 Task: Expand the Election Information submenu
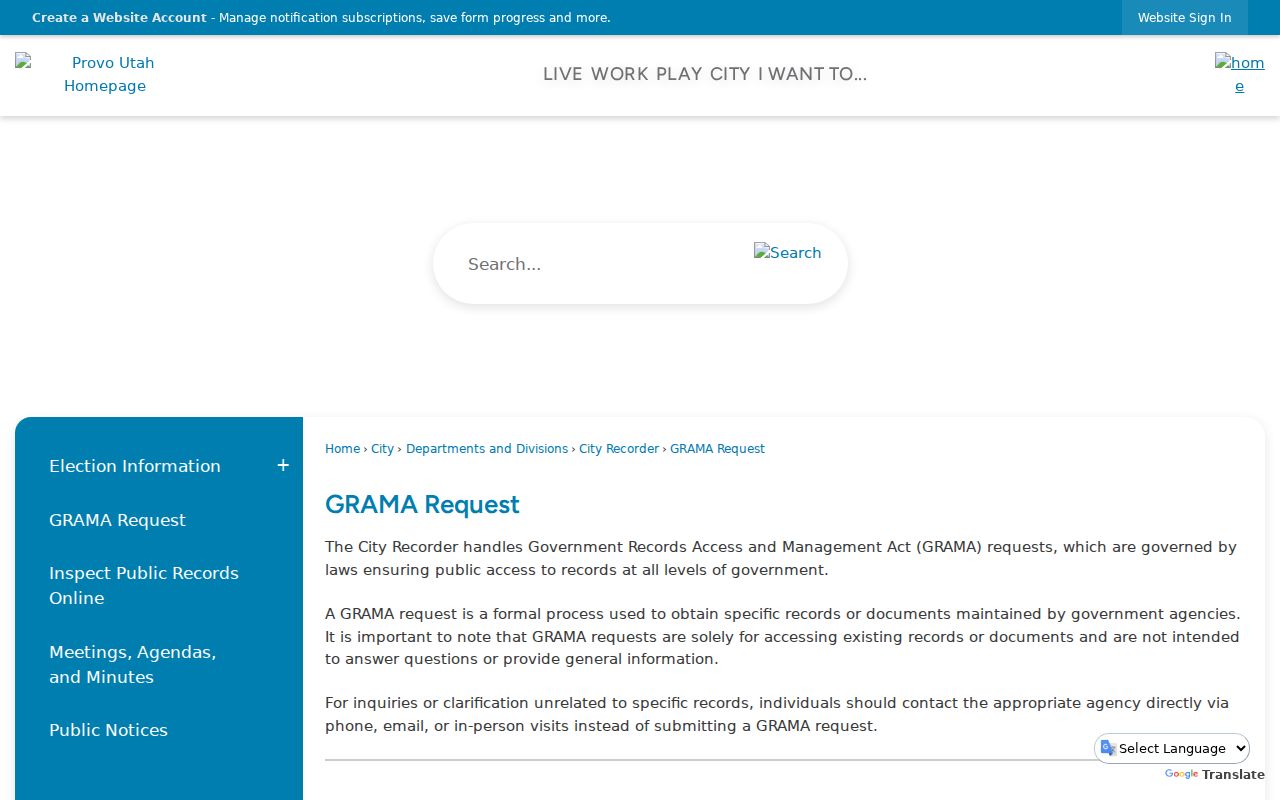tap(283, 466)
